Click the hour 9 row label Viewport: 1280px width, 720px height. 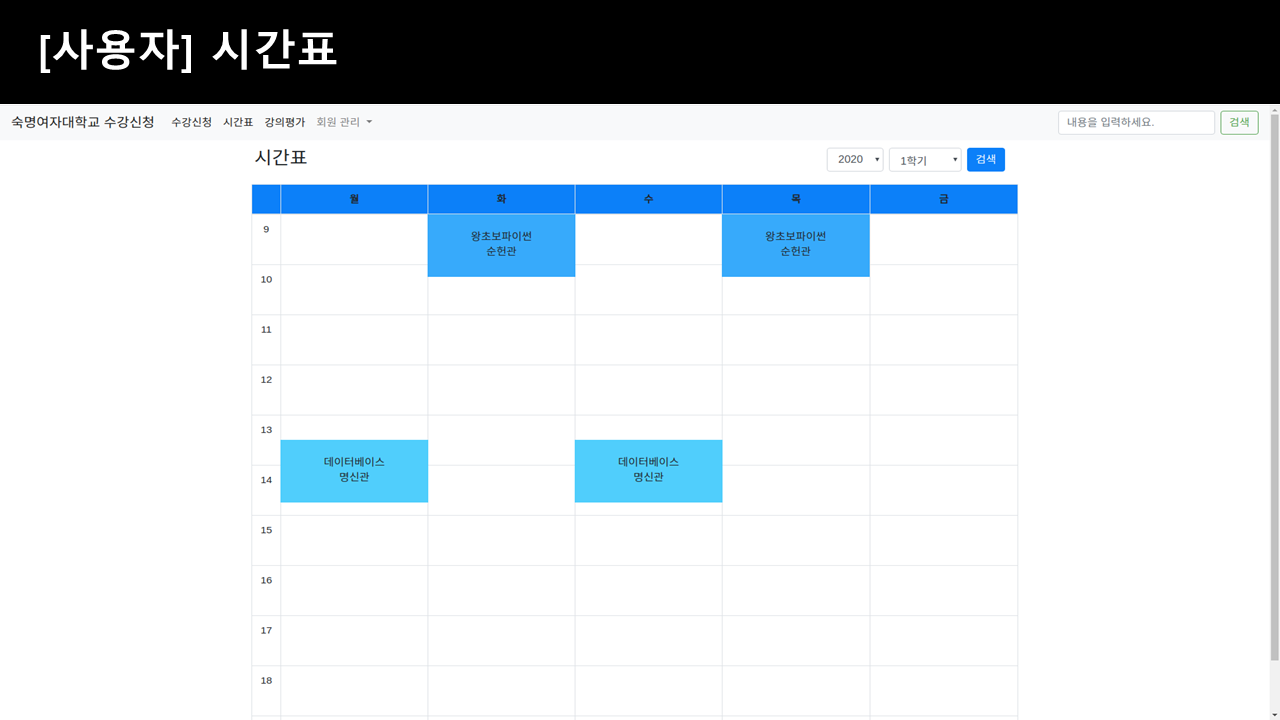tap(266, 229)
